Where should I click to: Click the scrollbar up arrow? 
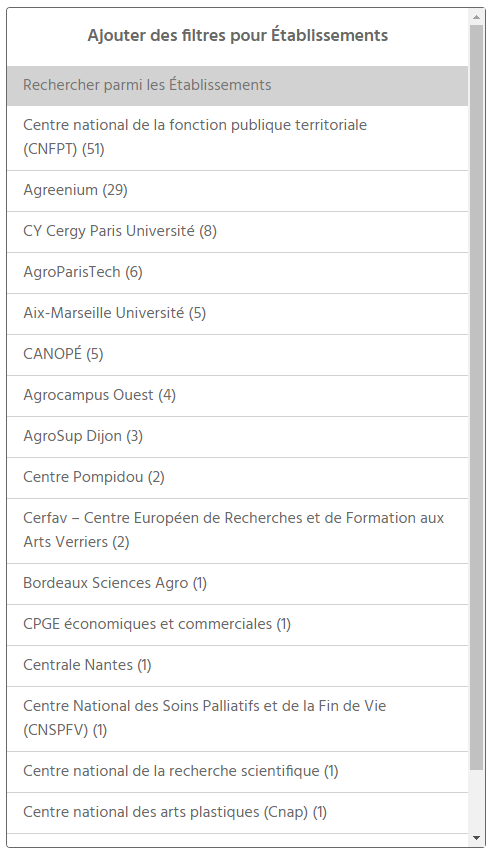click(x=477, y=17)
